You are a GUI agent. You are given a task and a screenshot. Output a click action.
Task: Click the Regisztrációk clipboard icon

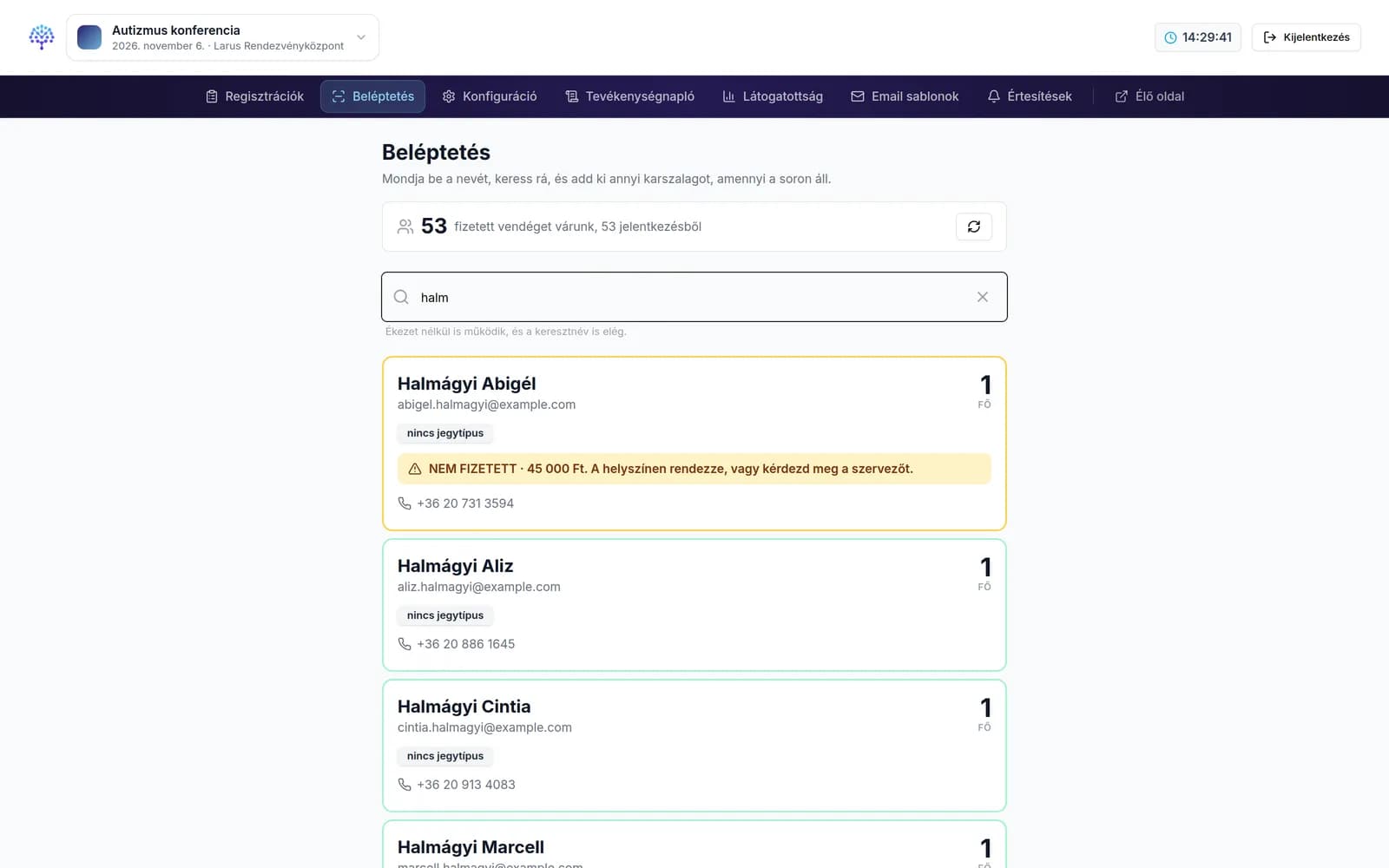(x=212, y=96)
